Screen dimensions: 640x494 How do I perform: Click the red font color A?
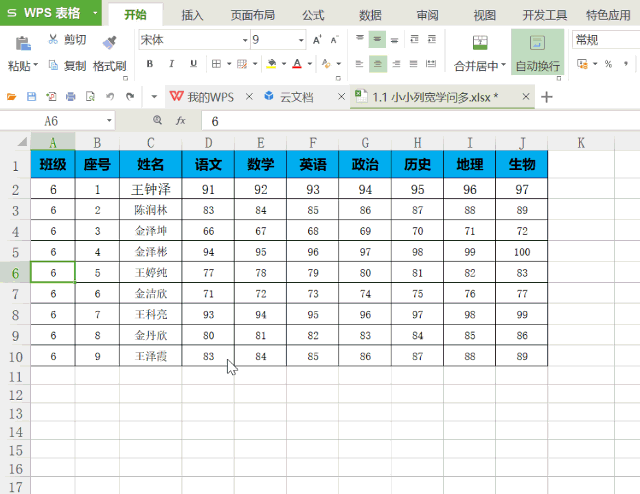297,64
